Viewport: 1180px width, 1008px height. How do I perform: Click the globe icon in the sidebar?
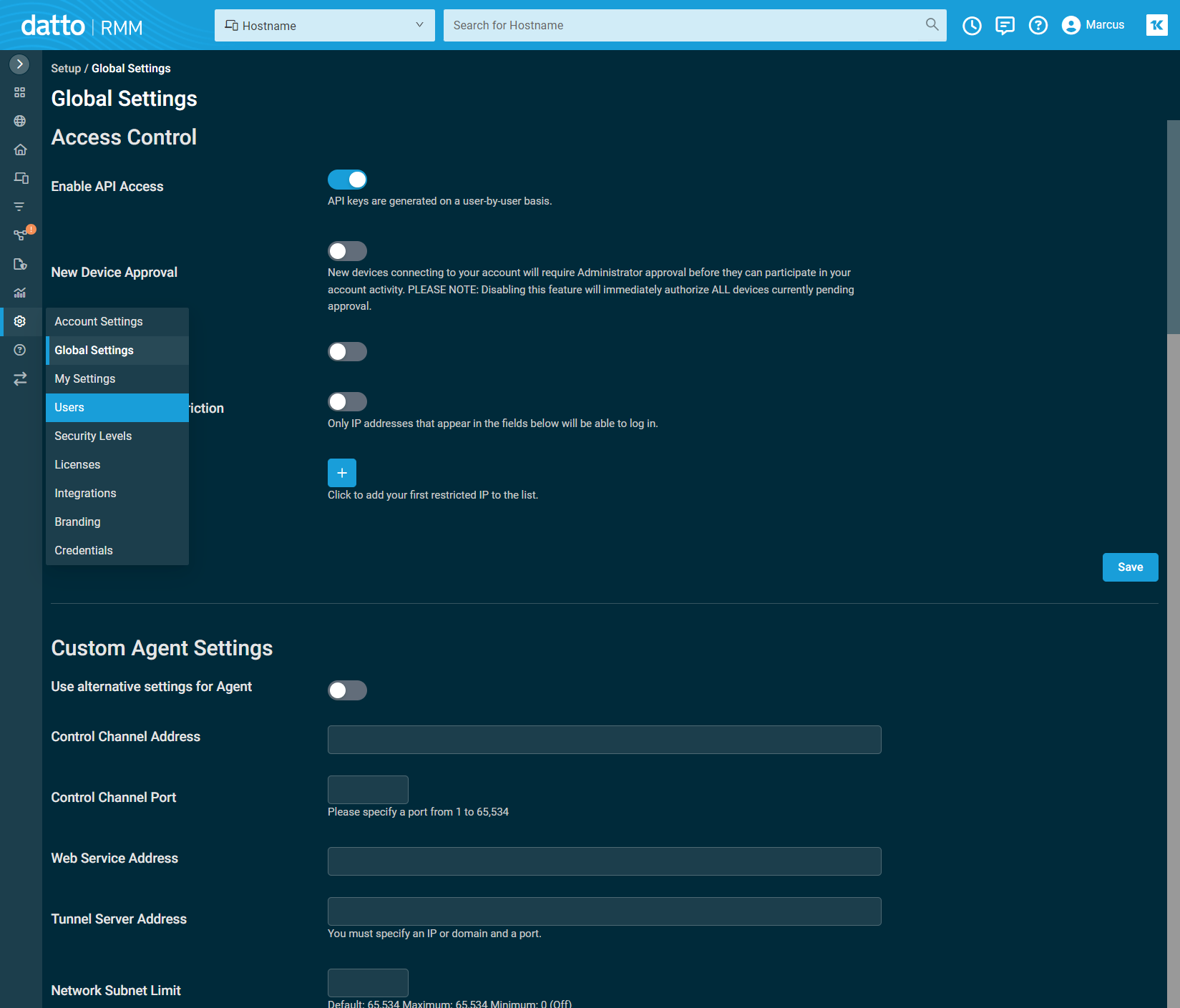pyautogui.click(x=20, y=121)
